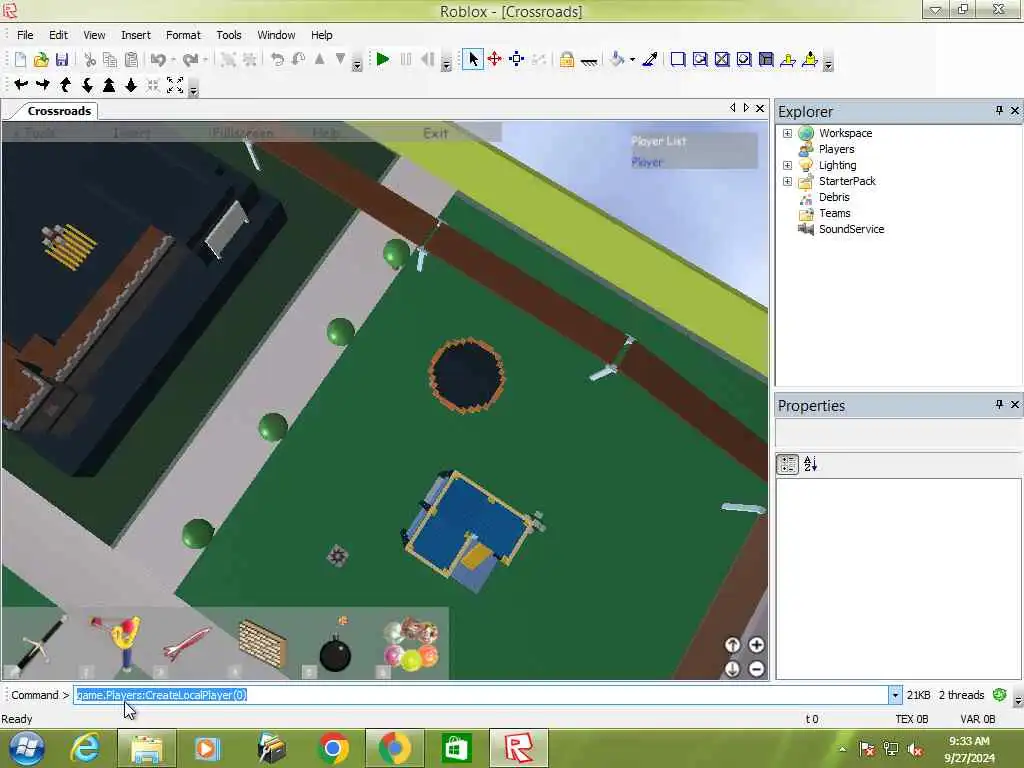Switch Properties to categorized view
Image resolution: width=1024 pixels, height=768 pixels.
pyautogui.click(x=788, y=464)
